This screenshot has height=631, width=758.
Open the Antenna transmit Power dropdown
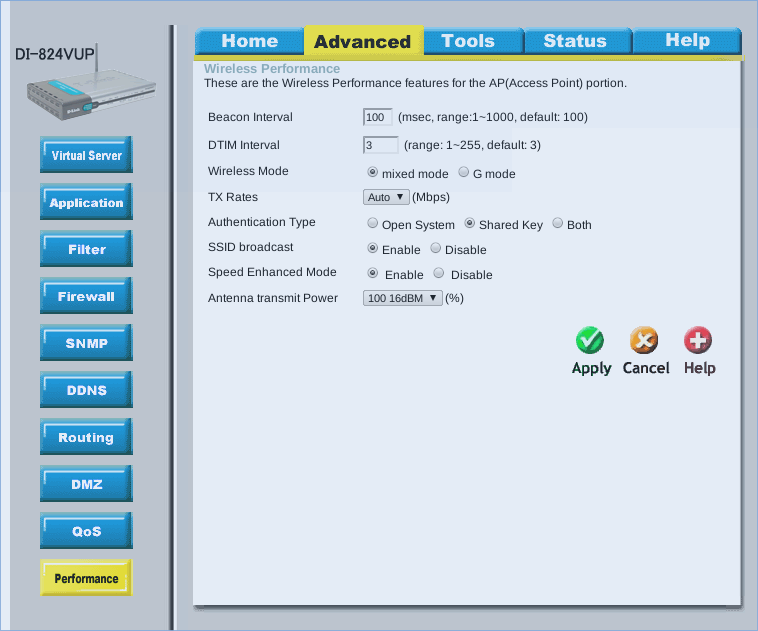(402, 298)
